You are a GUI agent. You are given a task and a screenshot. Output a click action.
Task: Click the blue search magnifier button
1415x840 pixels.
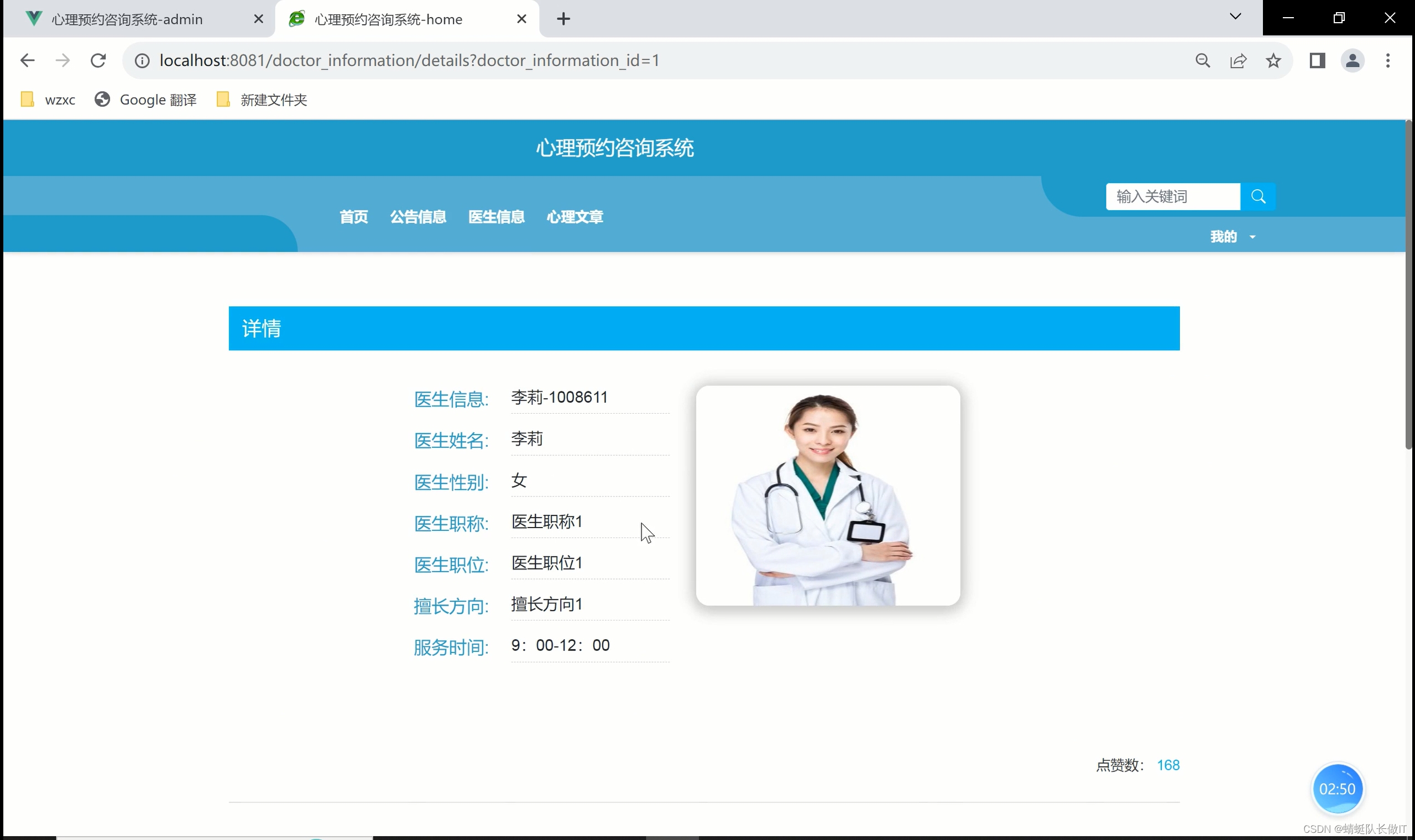(1257, 196)
